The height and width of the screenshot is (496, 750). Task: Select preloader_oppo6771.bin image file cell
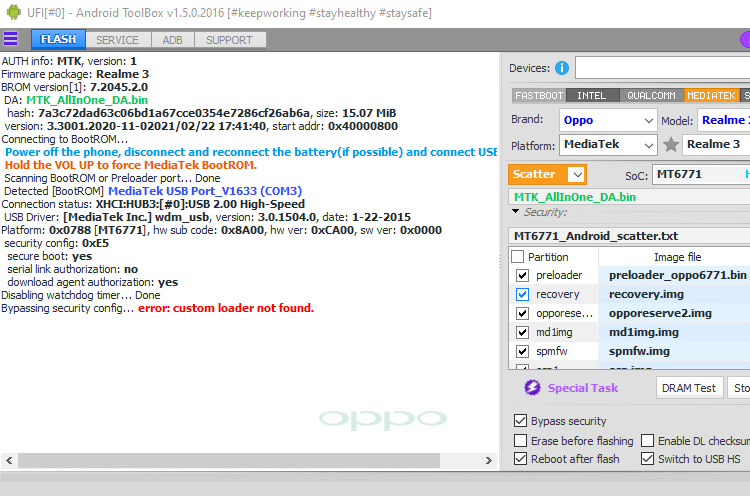674,276
